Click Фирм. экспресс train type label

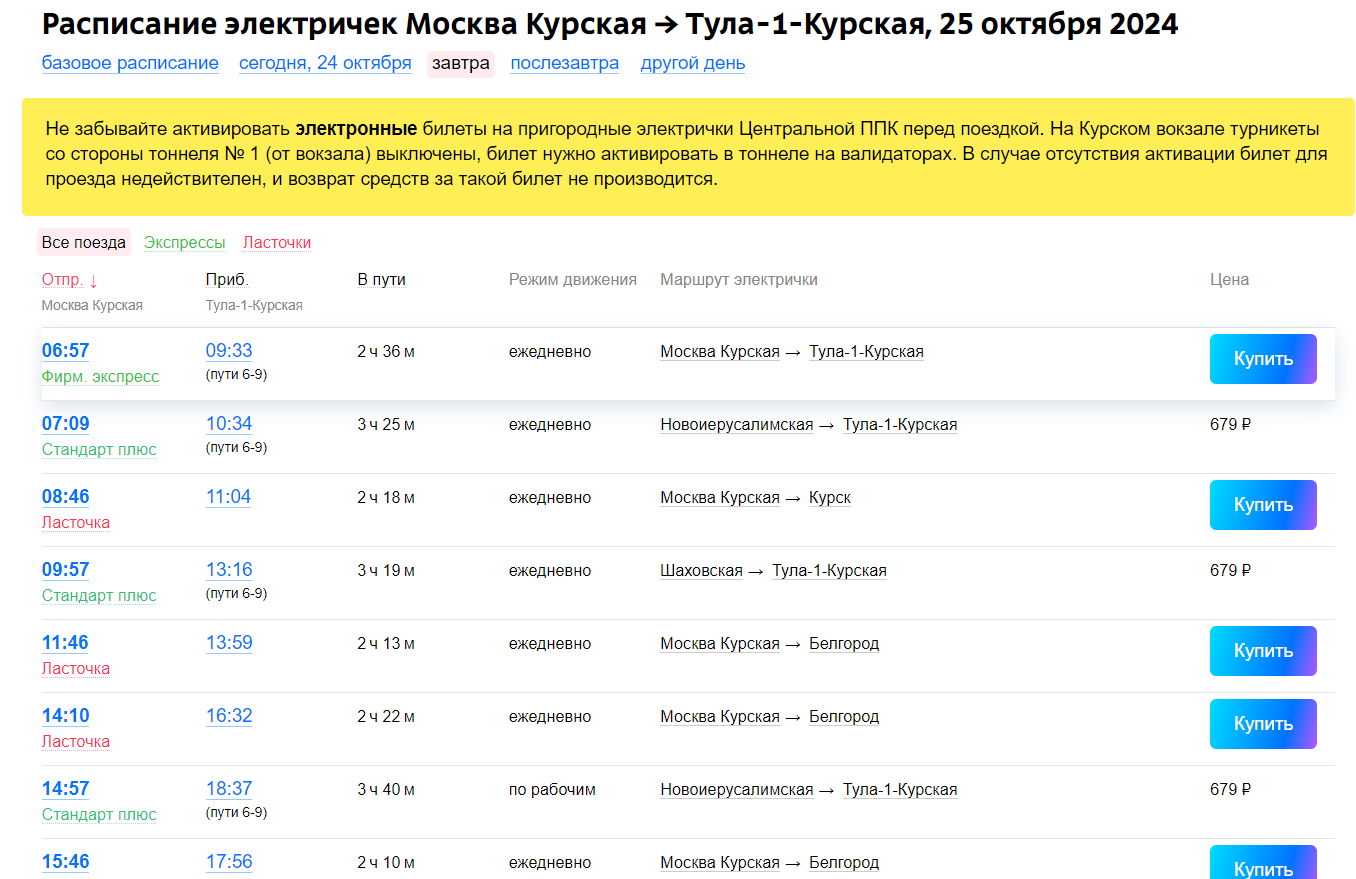100,377
